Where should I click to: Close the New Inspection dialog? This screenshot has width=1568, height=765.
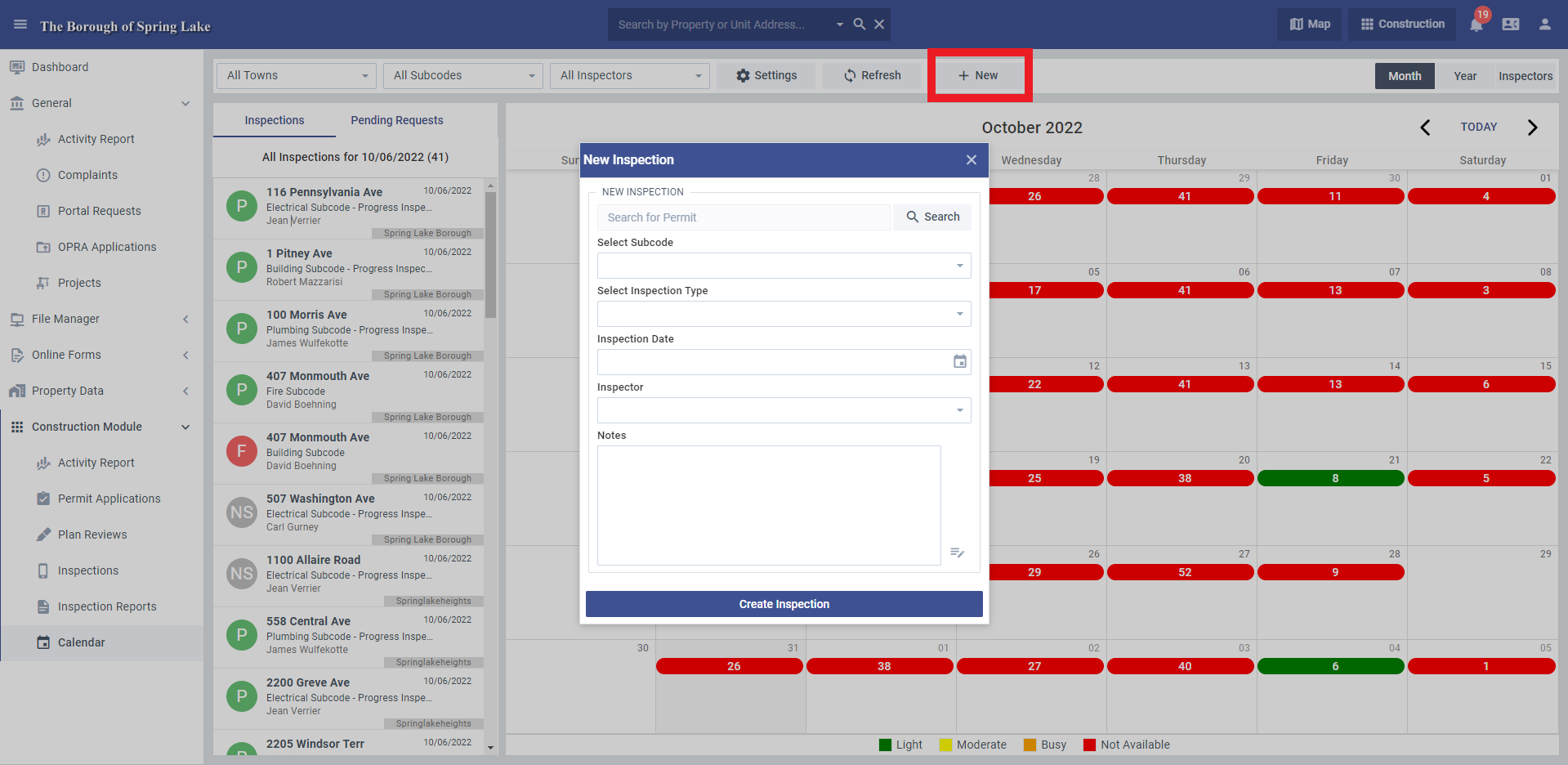(972, 160)
